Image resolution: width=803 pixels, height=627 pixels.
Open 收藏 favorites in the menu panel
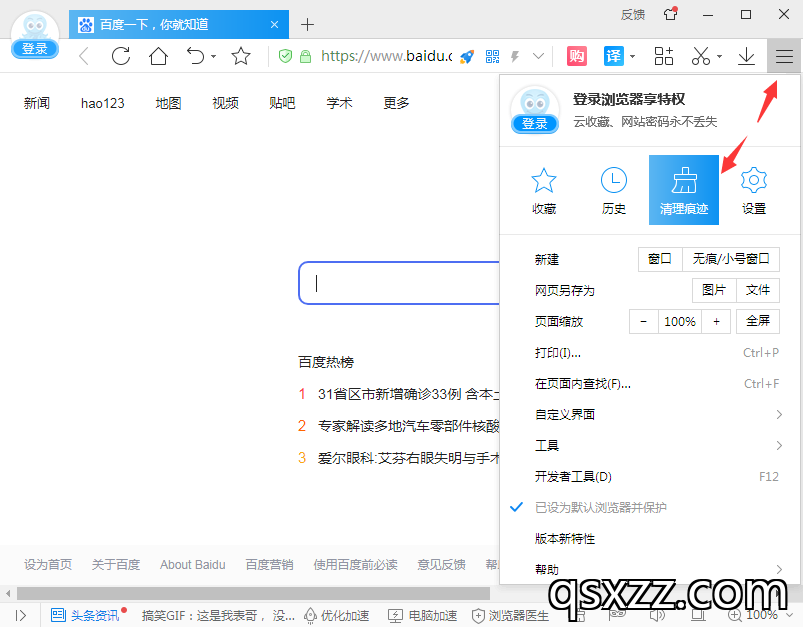[x=544, y=190]
